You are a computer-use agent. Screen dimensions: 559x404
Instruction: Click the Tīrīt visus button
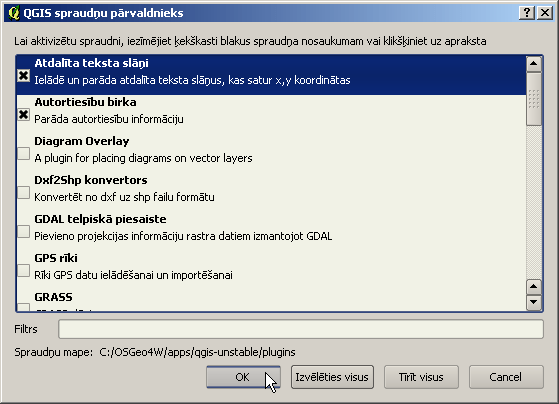pyautogui.click(x=421, y=377)
